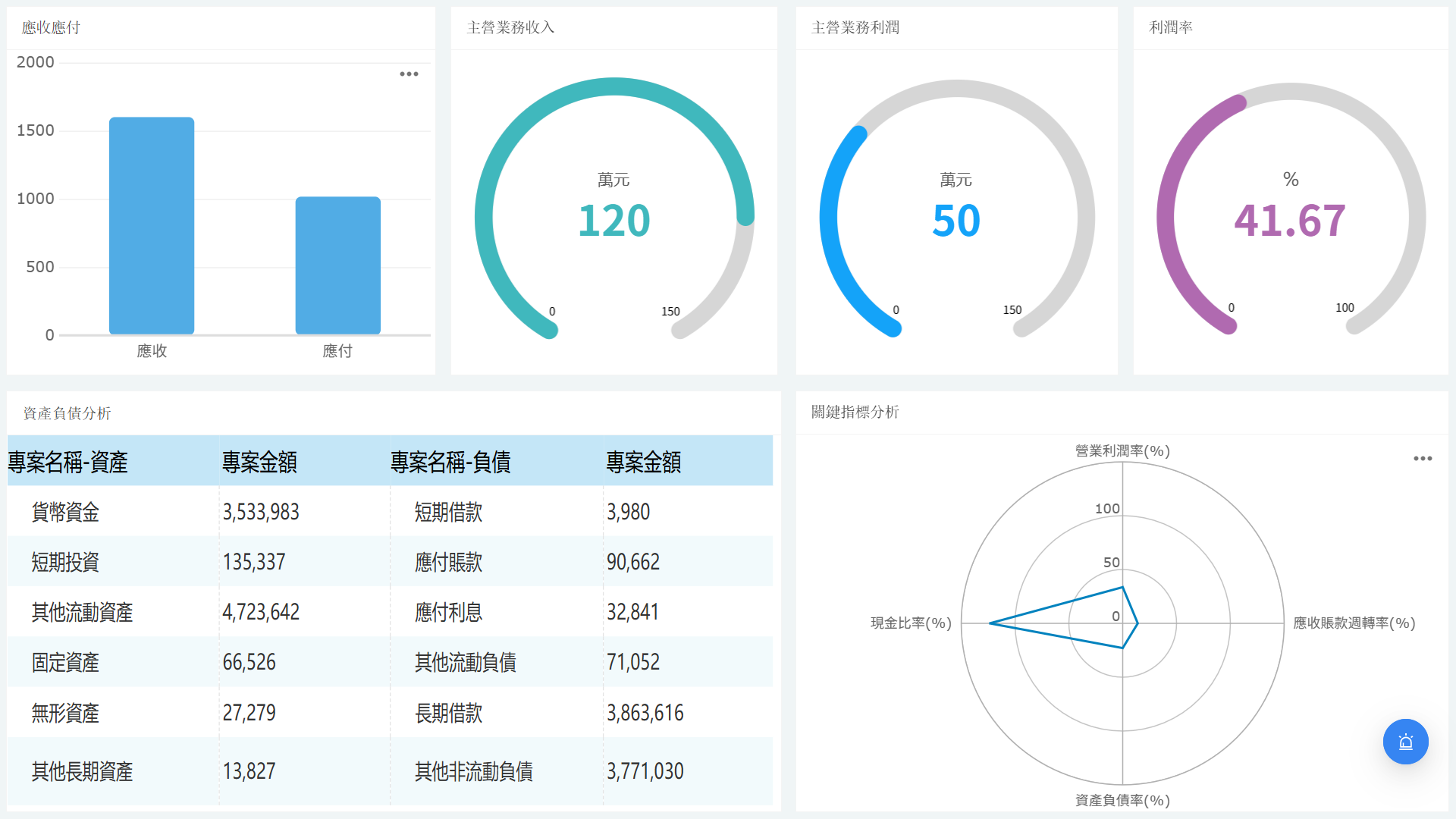Click the 現金比率(%) radar axis label

point(910,623)
